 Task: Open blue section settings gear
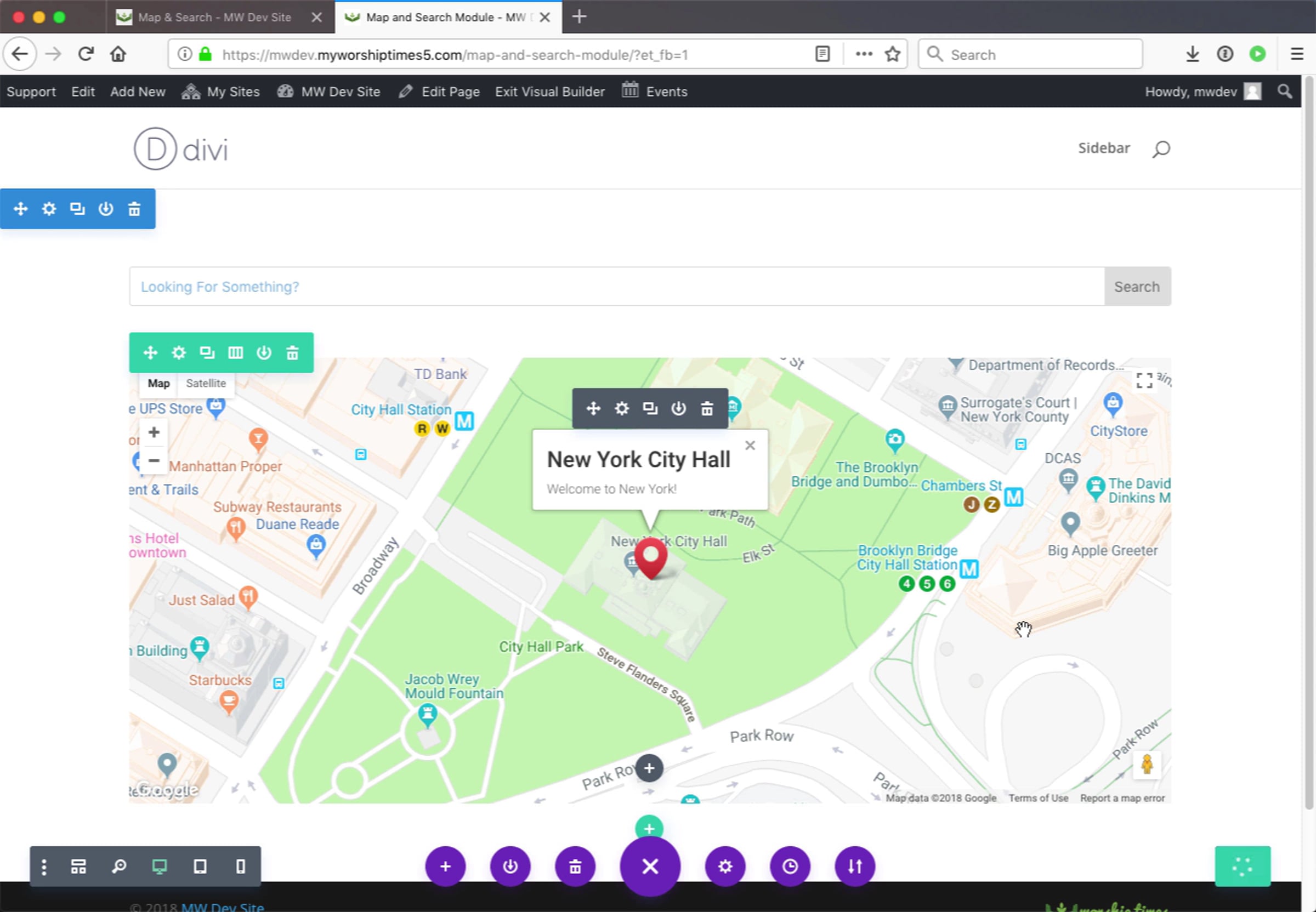click(x=49, y=209)
